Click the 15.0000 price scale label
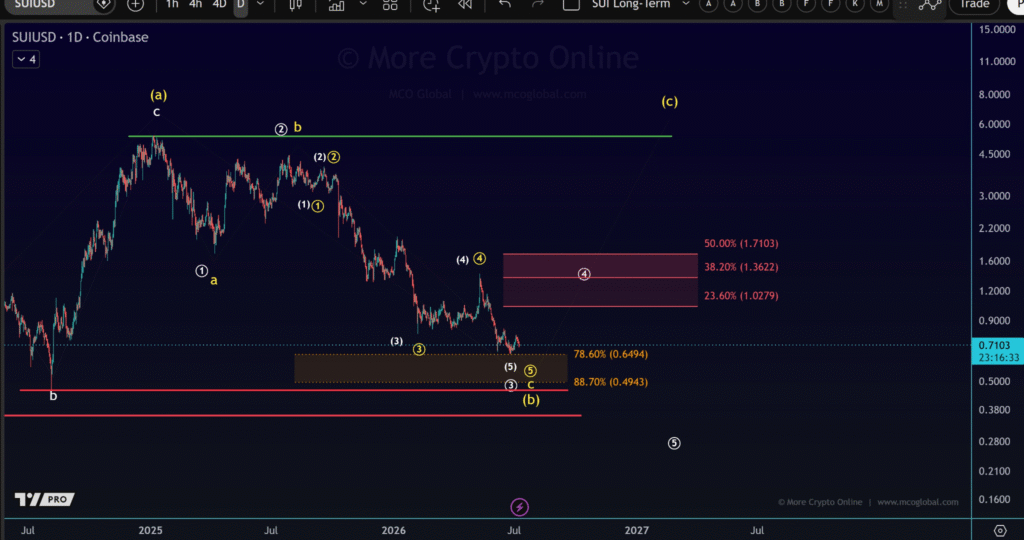The width and height of the screenshot is (1024, 540). tap(997, 29)
